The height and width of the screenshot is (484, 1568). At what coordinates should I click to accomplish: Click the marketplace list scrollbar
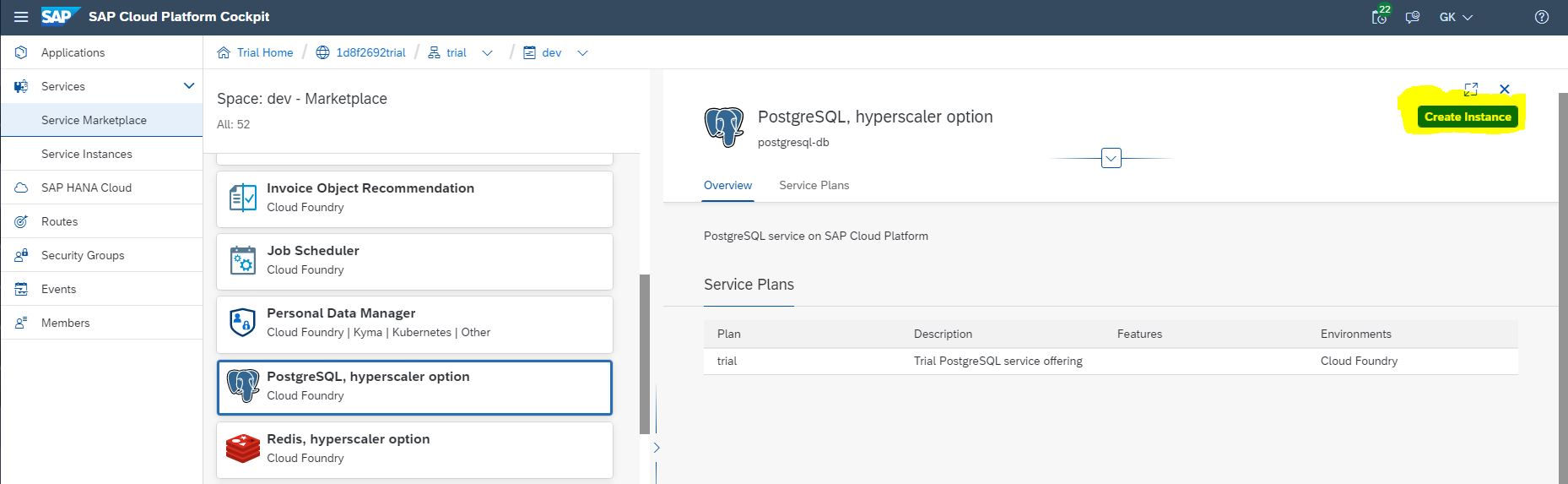coord(645,353)
